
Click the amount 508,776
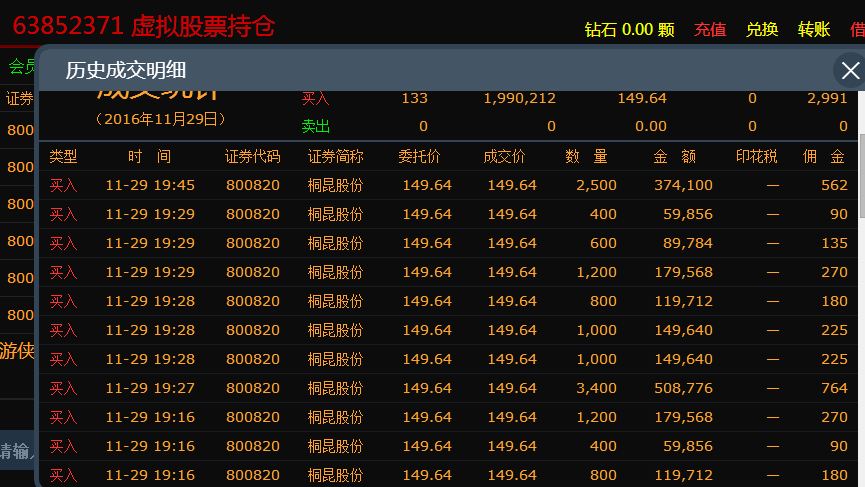pyautogui.click(x=684, y=388)
